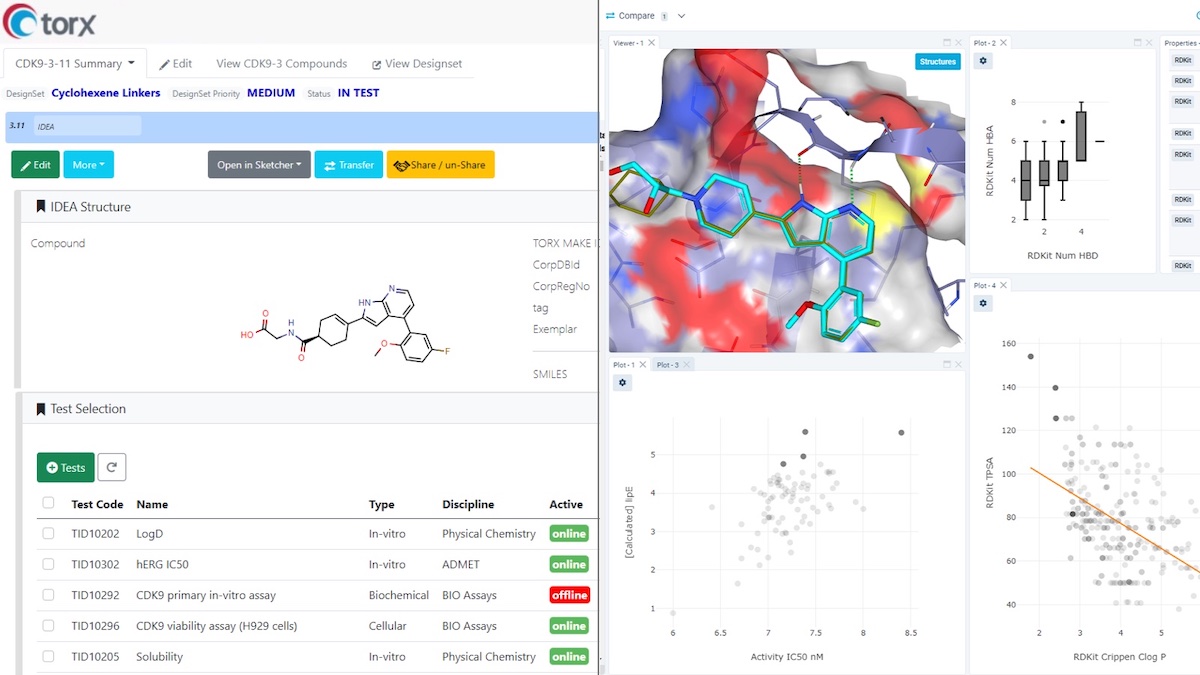Open the Plot-4 settings gear
Viewport: 1200px width, 675px height.
pos(982,303)
